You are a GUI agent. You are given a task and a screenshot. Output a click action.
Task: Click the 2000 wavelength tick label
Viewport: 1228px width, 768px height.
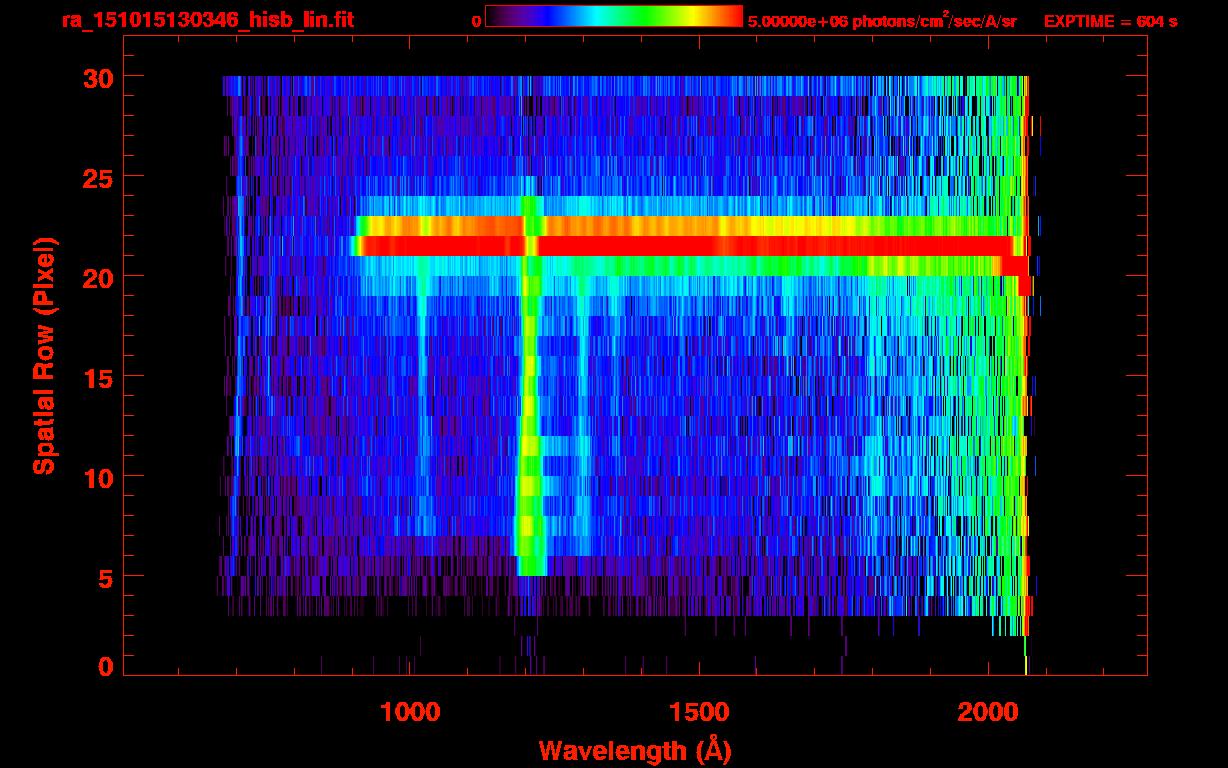(986, 712)
